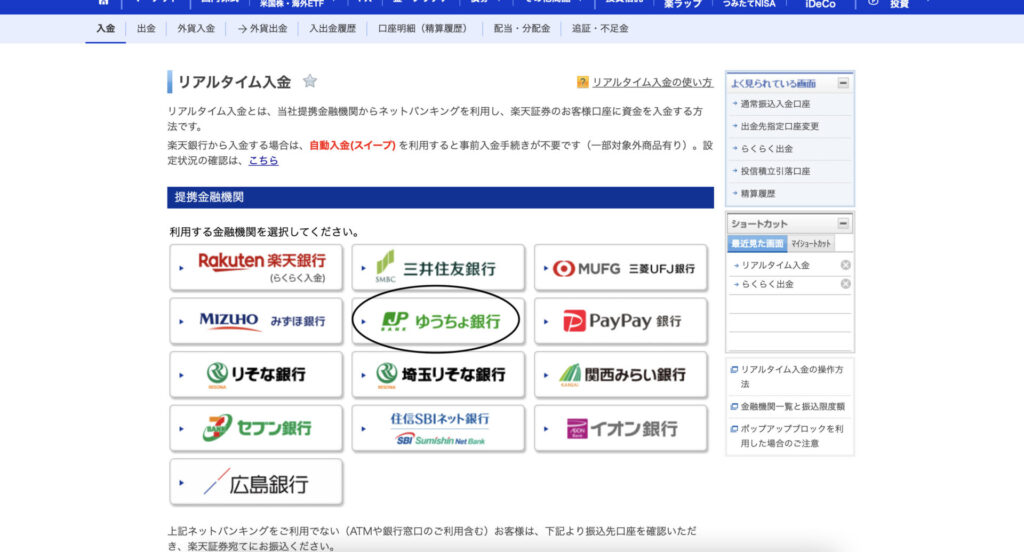Image resolution: width=1024 pixels, height=552 pixels.
Task: Switch to the 最近見た画面 shortcut tab
Action: 757,244
